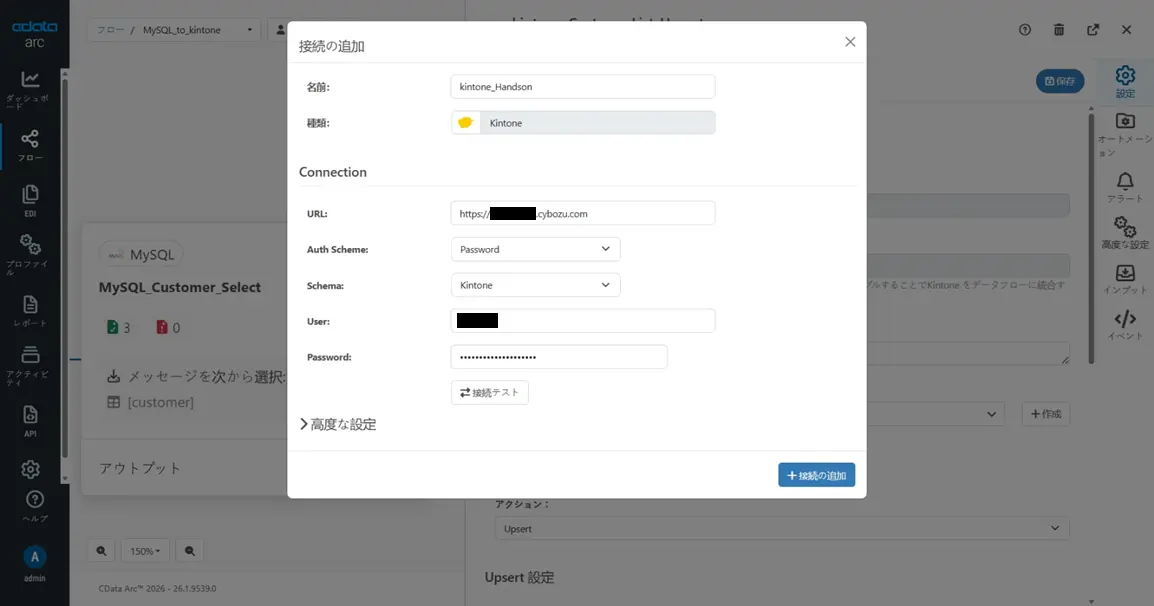
Task: Click the blue Add Connection button
Action: pos(816,475)
